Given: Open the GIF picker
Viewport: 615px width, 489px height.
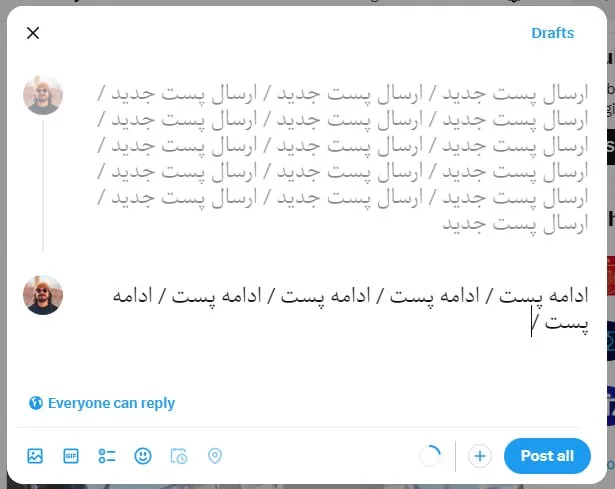Looking at the screenshot, I should (71, 456).
